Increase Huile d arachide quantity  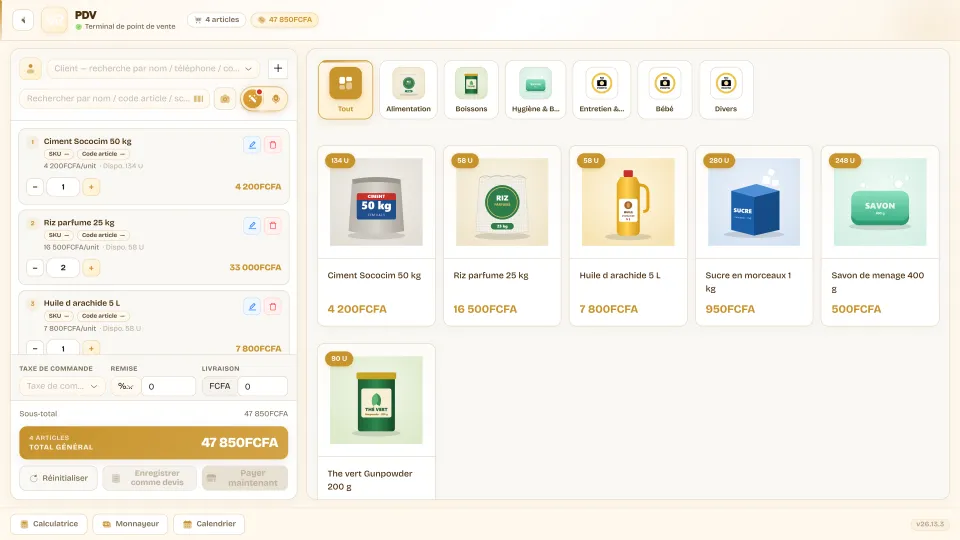[x=91, y=348]
